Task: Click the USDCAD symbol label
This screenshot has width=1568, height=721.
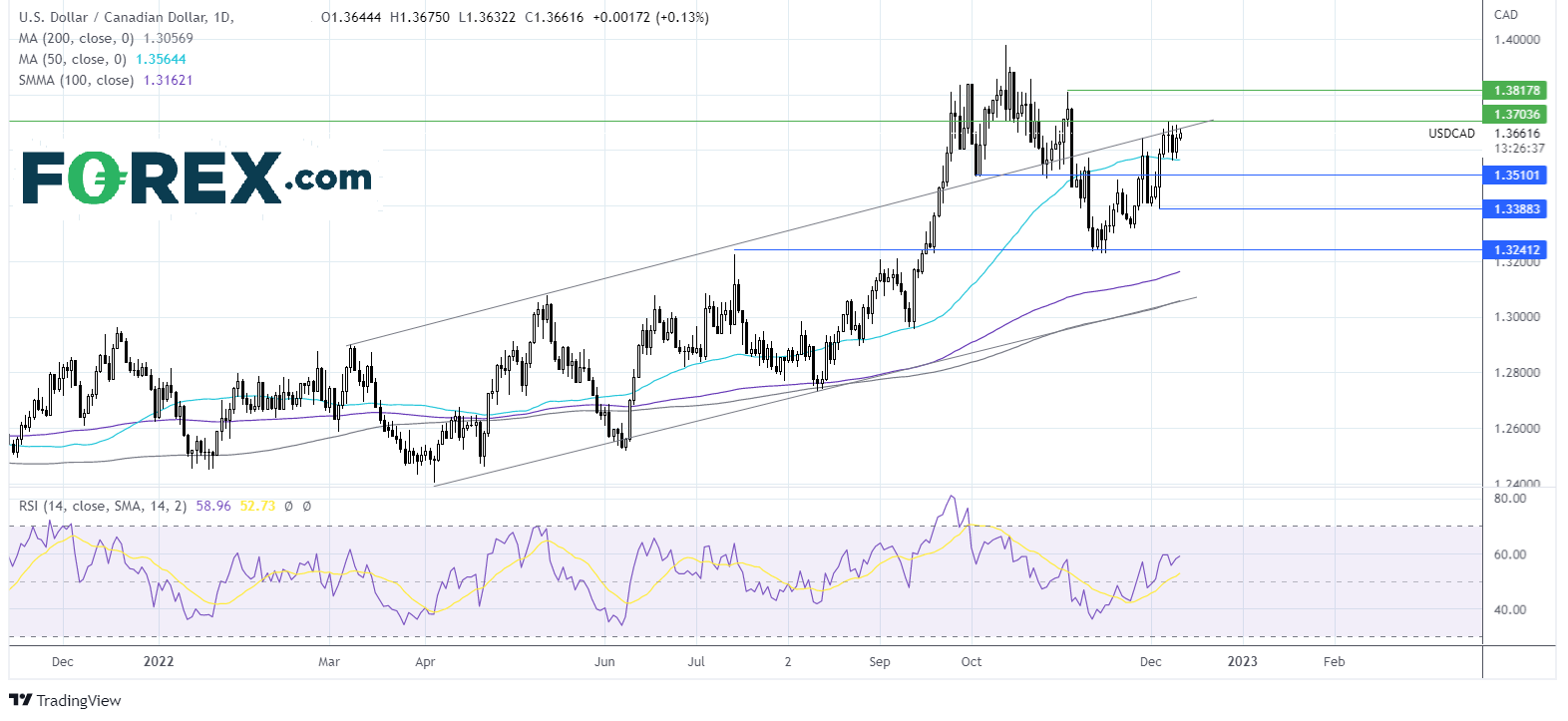Action: (x=1451, y=134)
